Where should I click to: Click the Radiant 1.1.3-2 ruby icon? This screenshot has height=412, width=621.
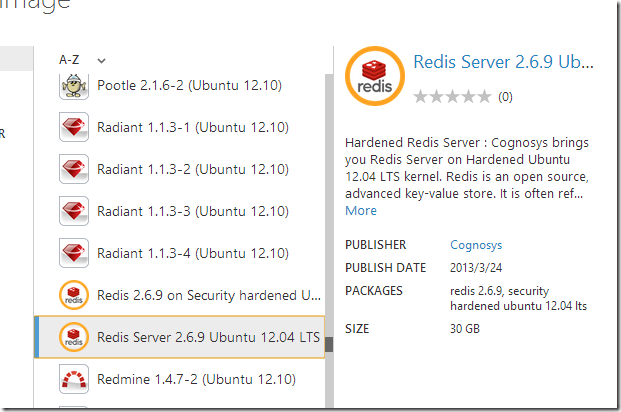coord(74,169)
